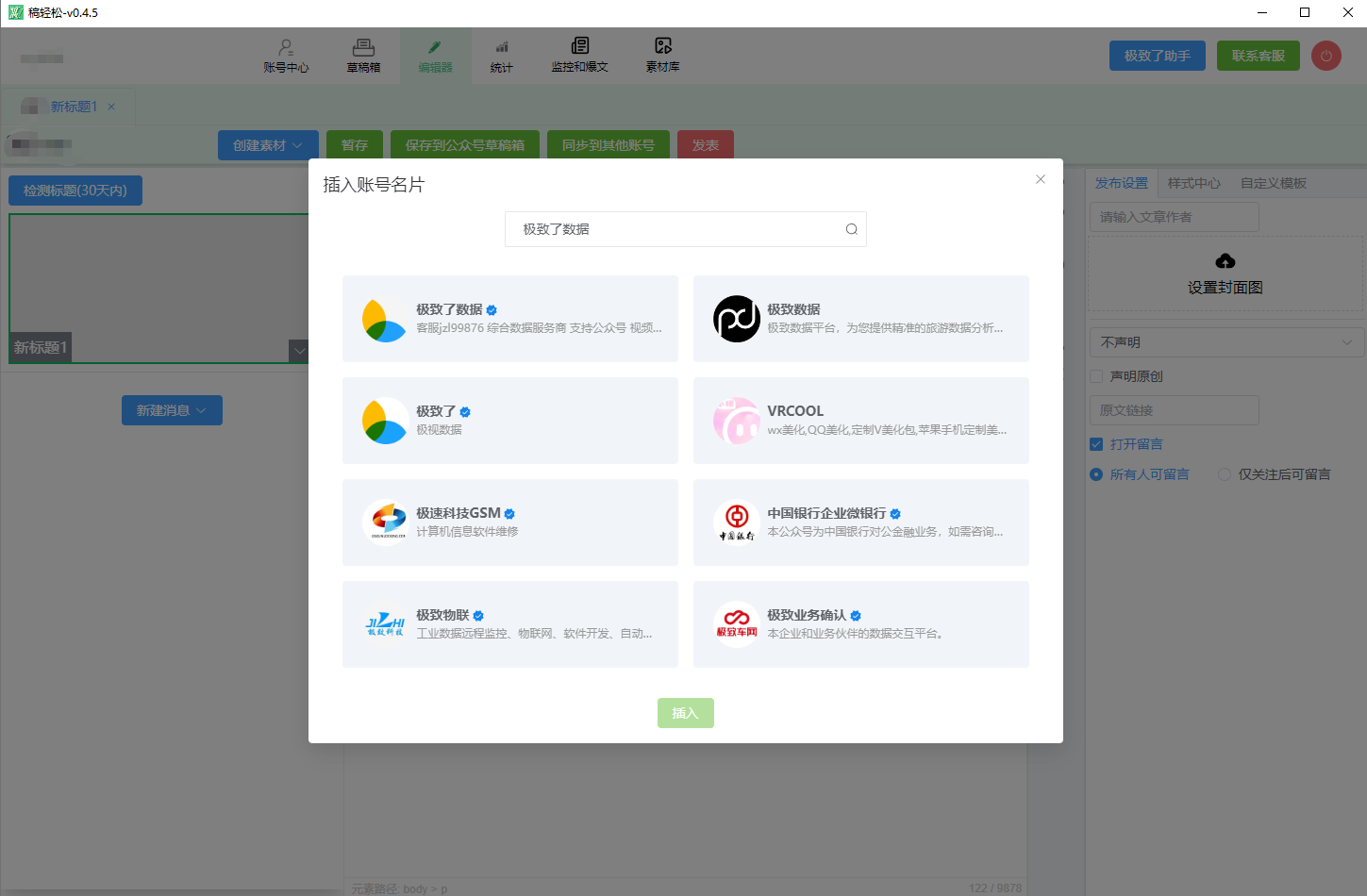Image resolution: width=1367 pixels, height=896 pixels.
Task: Select the 仅关注后可留言 radio option
Action: [1225, 474]
